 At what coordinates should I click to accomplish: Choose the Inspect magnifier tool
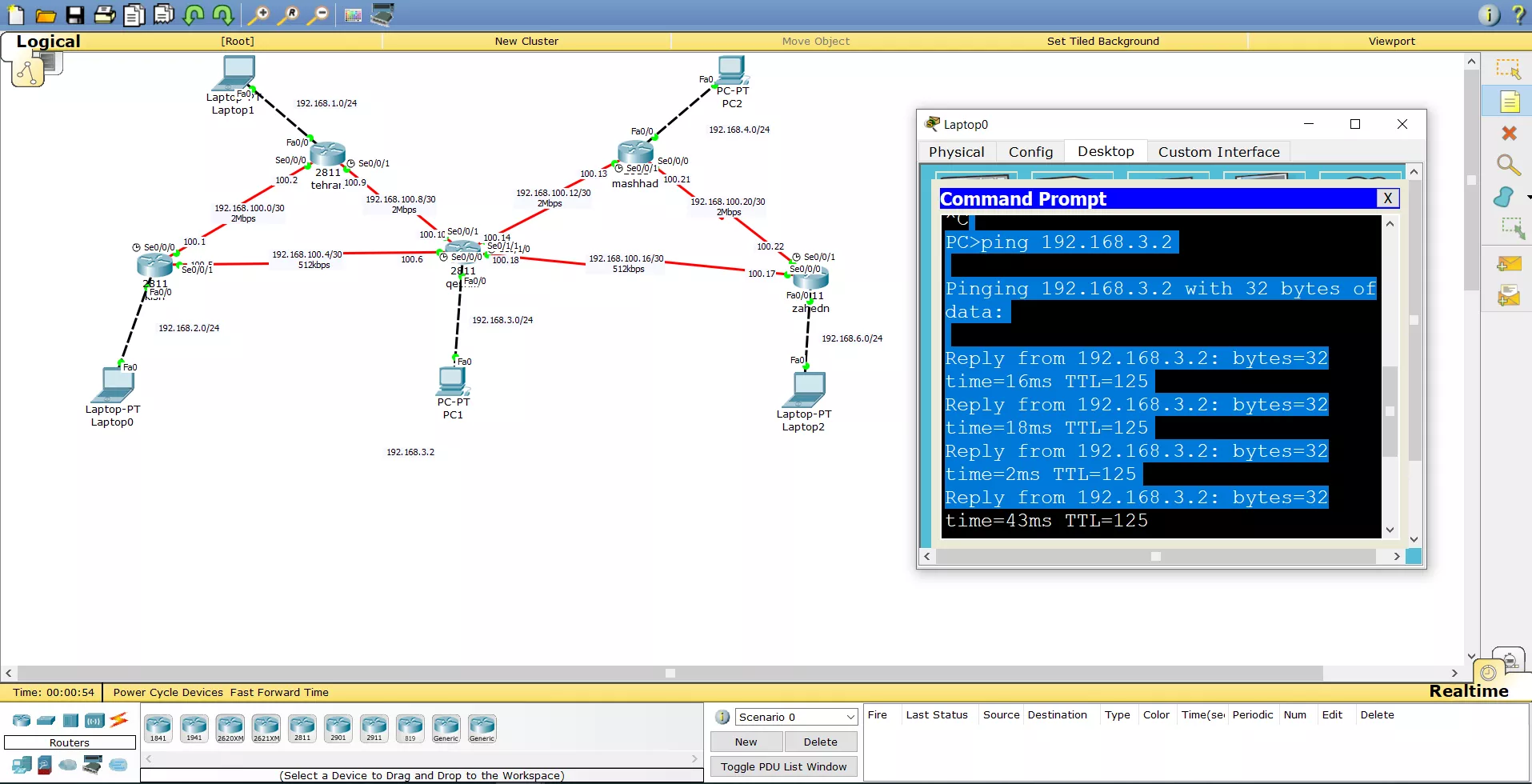[x=1509, y=165]
